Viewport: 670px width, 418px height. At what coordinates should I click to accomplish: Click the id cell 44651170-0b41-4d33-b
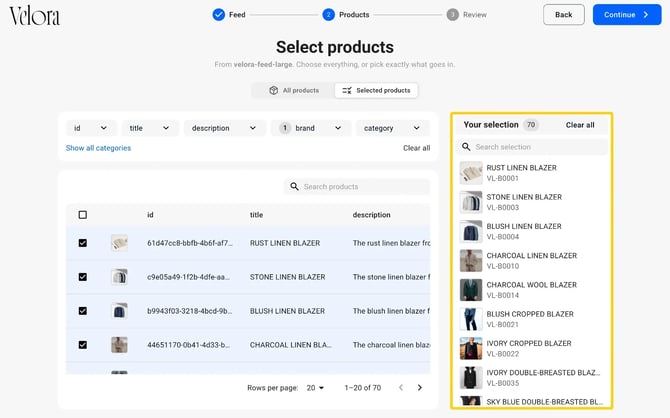coord(188,344)
